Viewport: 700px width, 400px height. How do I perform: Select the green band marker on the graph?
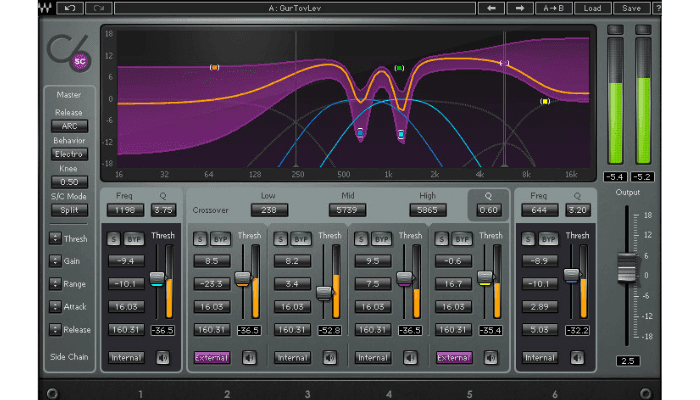[399, 68]
